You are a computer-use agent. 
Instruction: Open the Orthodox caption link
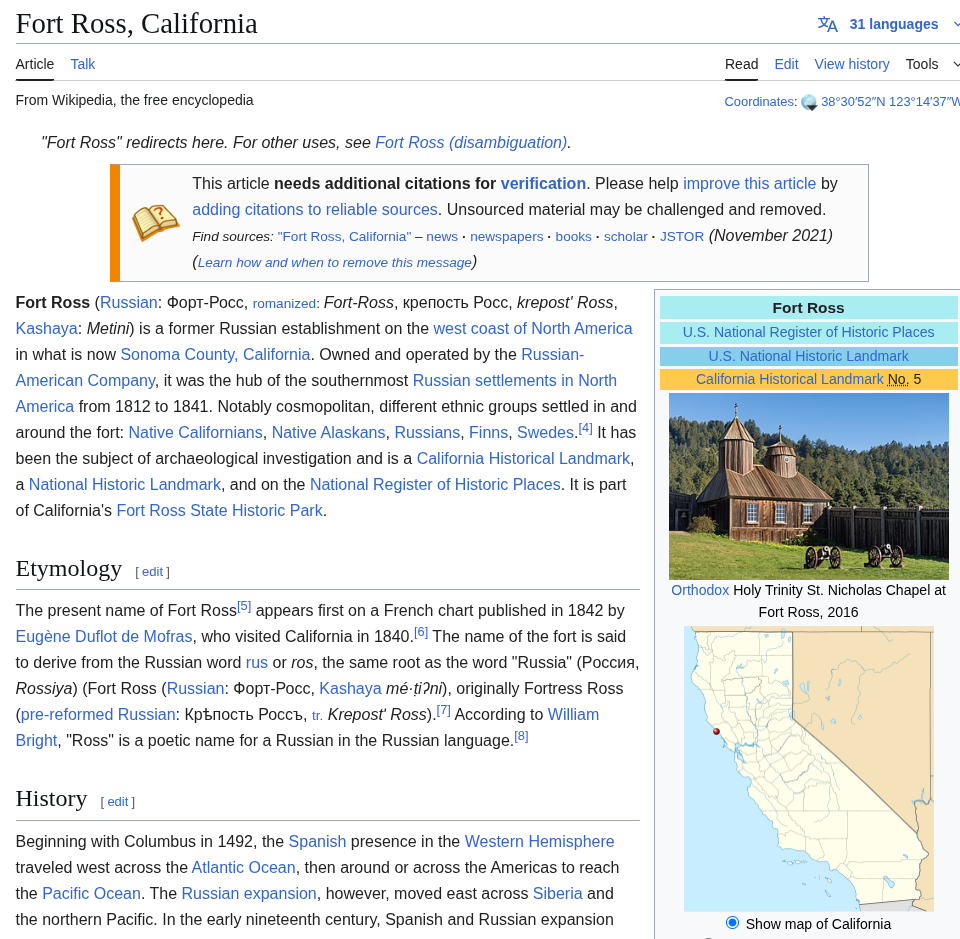700,591
